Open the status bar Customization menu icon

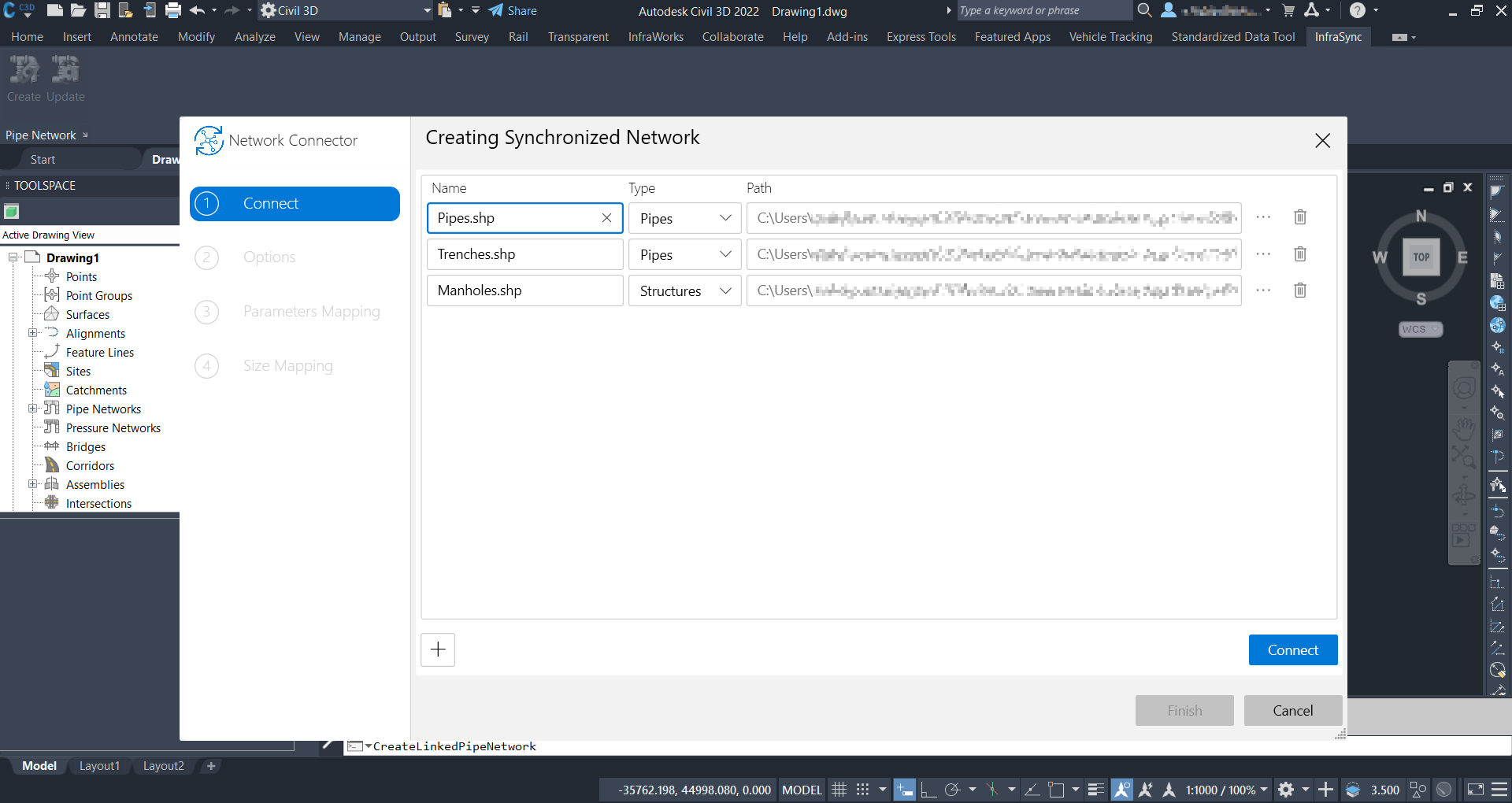tap(1499, 790)
